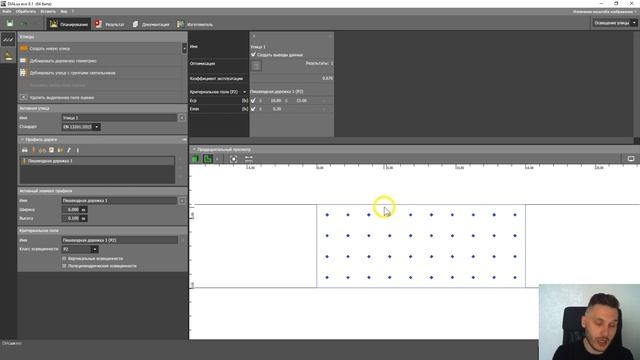Click the undo/redo arrow icon beside Save
The height and width of the screenshot is (360, 640).
click(x=24, y=24)
